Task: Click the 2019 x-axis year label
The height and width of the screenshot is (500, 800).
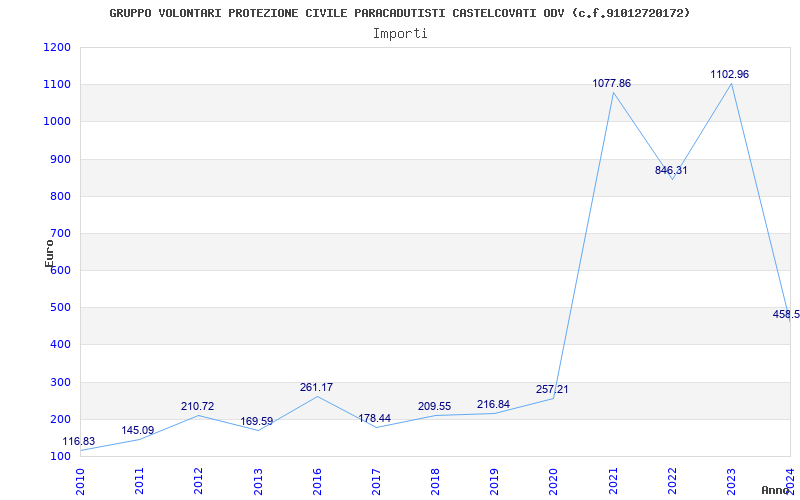Action: pos(494,481)
